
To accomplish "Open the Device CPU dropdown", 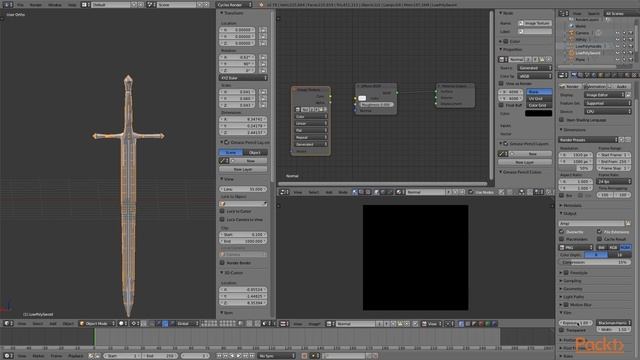I will tap(607, 111).
